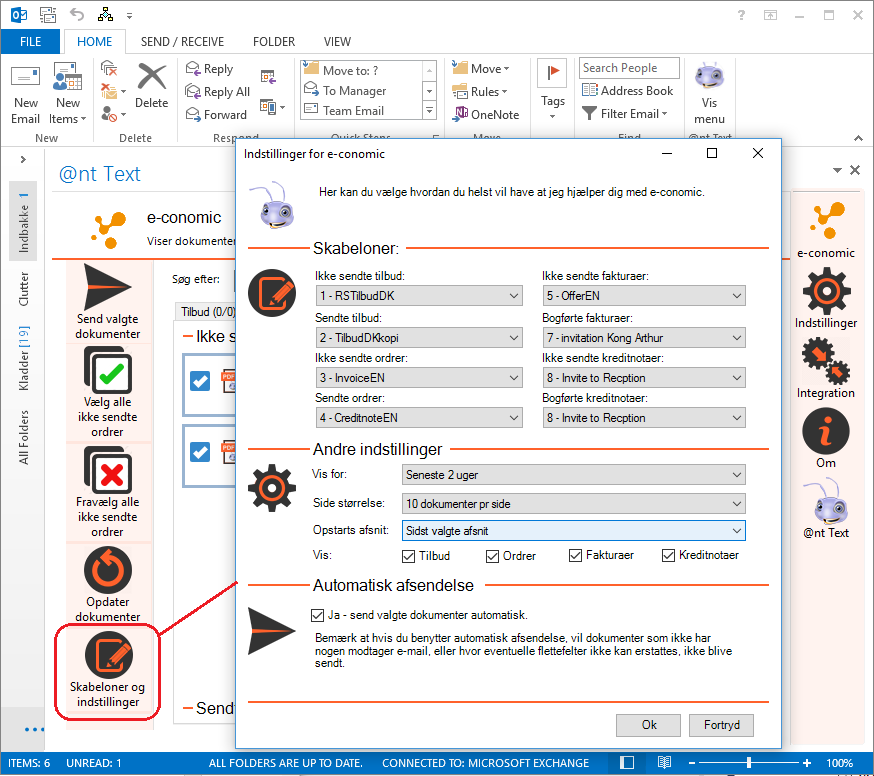Open the Side størrelse dropdown
This screenshot has height=776, width=874.
click(574, 503)
